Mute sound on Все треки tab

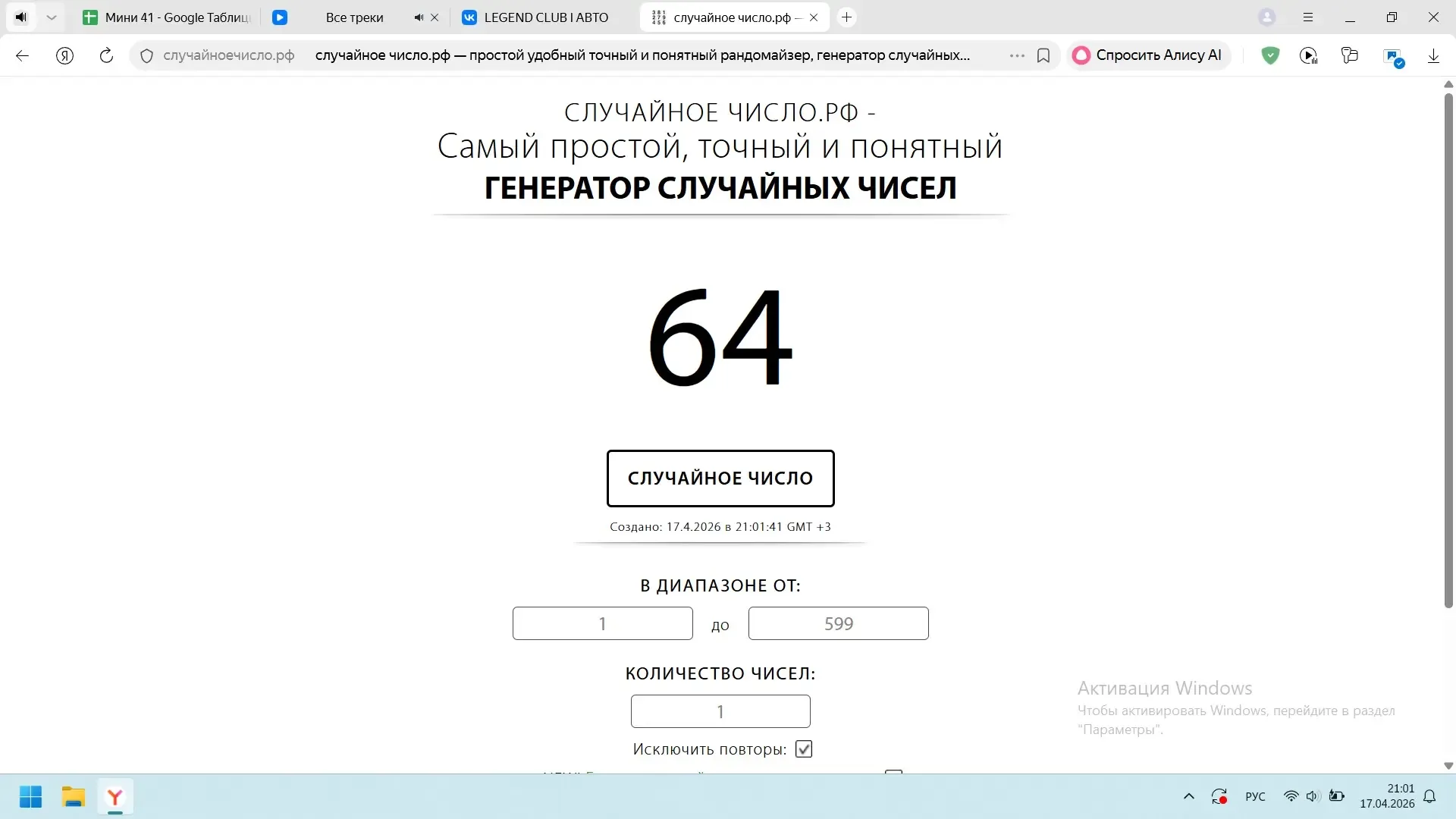pos(419,17)
